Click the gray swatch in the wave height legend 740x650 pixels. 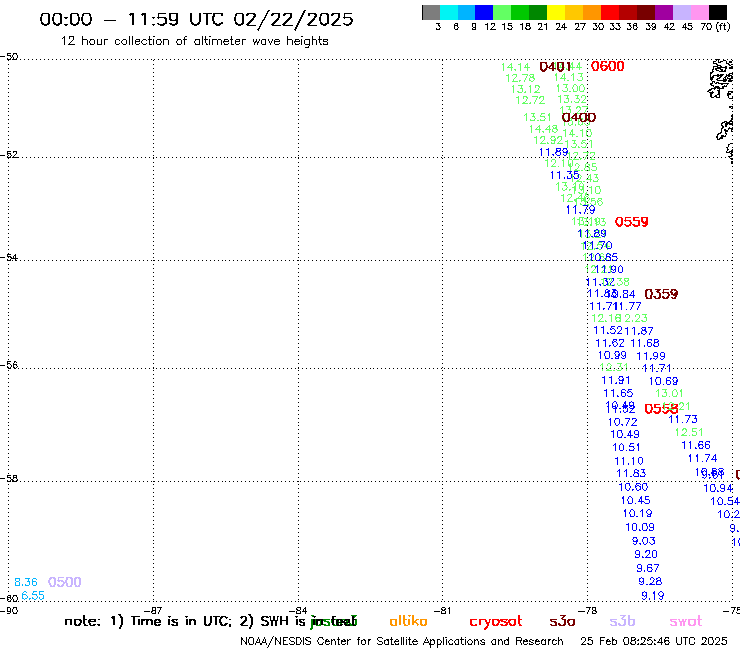point(431,12)
